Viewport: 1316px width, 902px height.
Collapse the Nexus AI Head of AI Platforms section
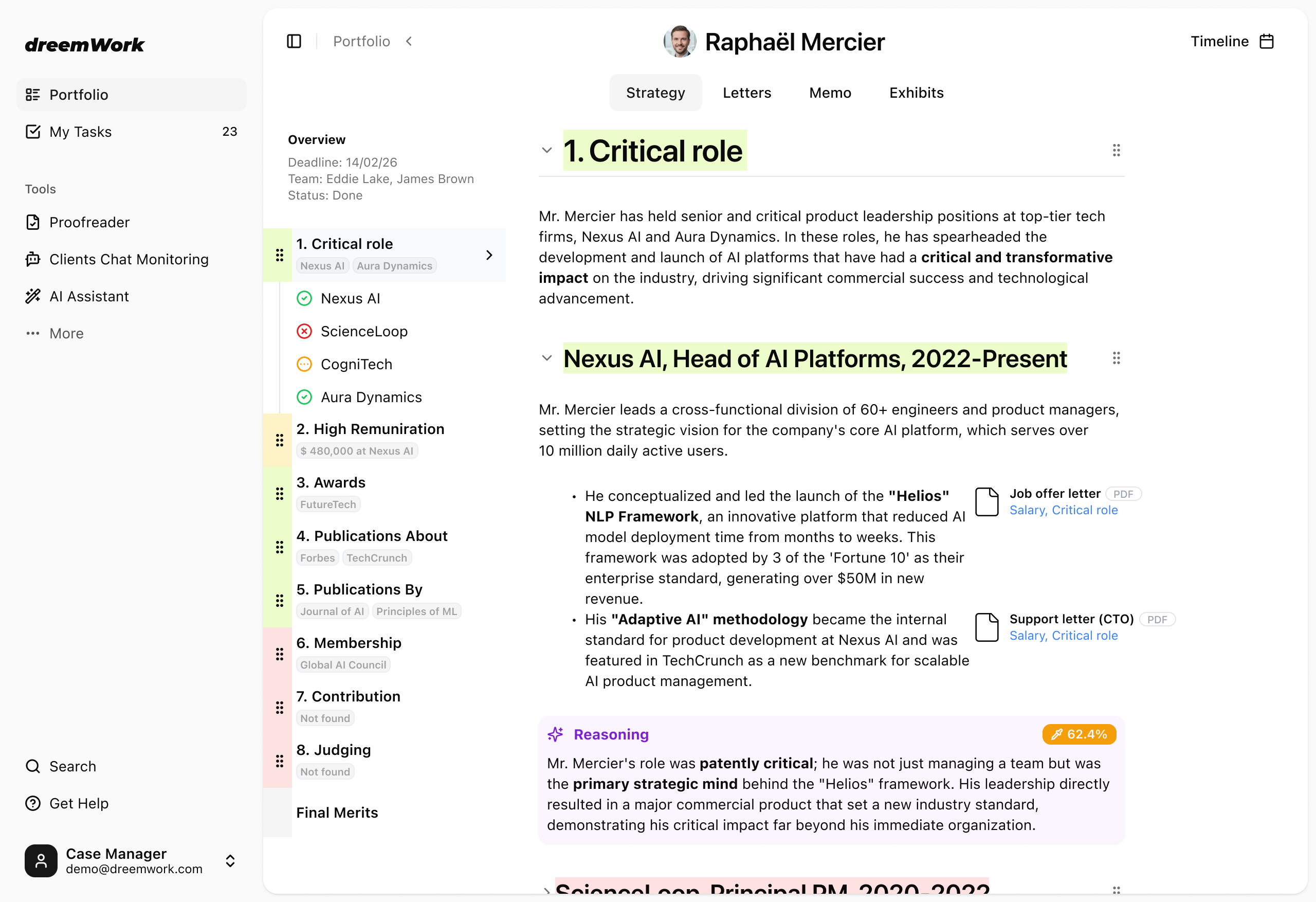[x=547, y=358]
